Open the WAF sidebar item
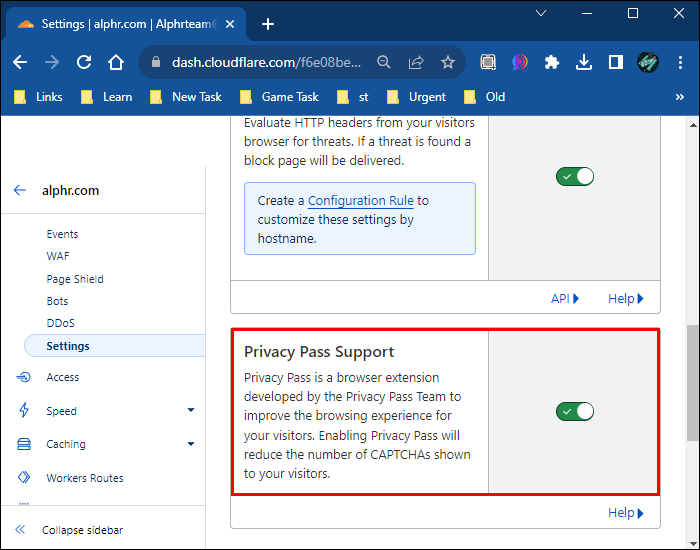This screenshot has width=700, height=550. pos(58,256)
